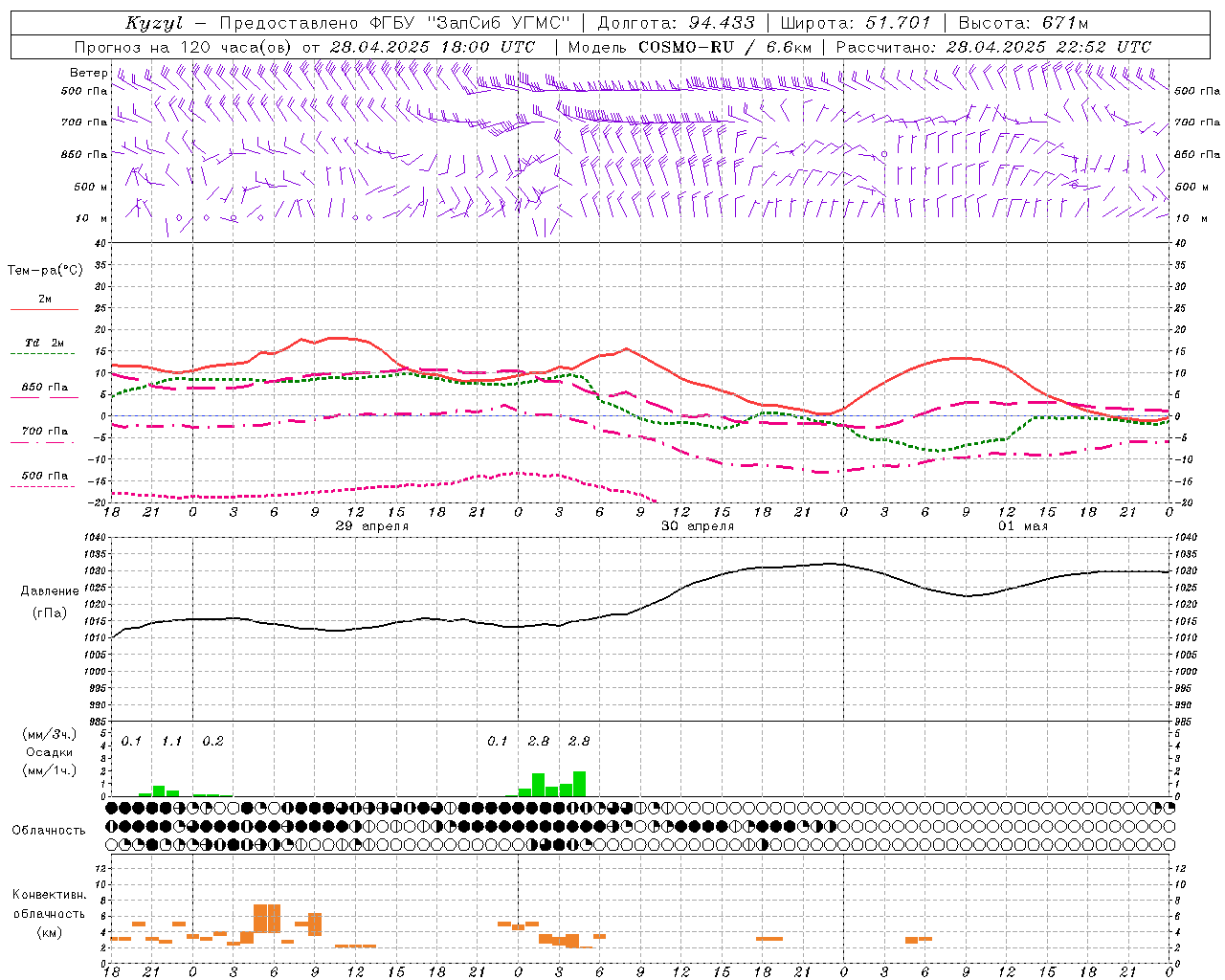Image resolution: width=1225 pixels, height=980 pixels.
Task: Click the "(мм/3ч.)" precipitation unit label
Action: tap(49, 734)
